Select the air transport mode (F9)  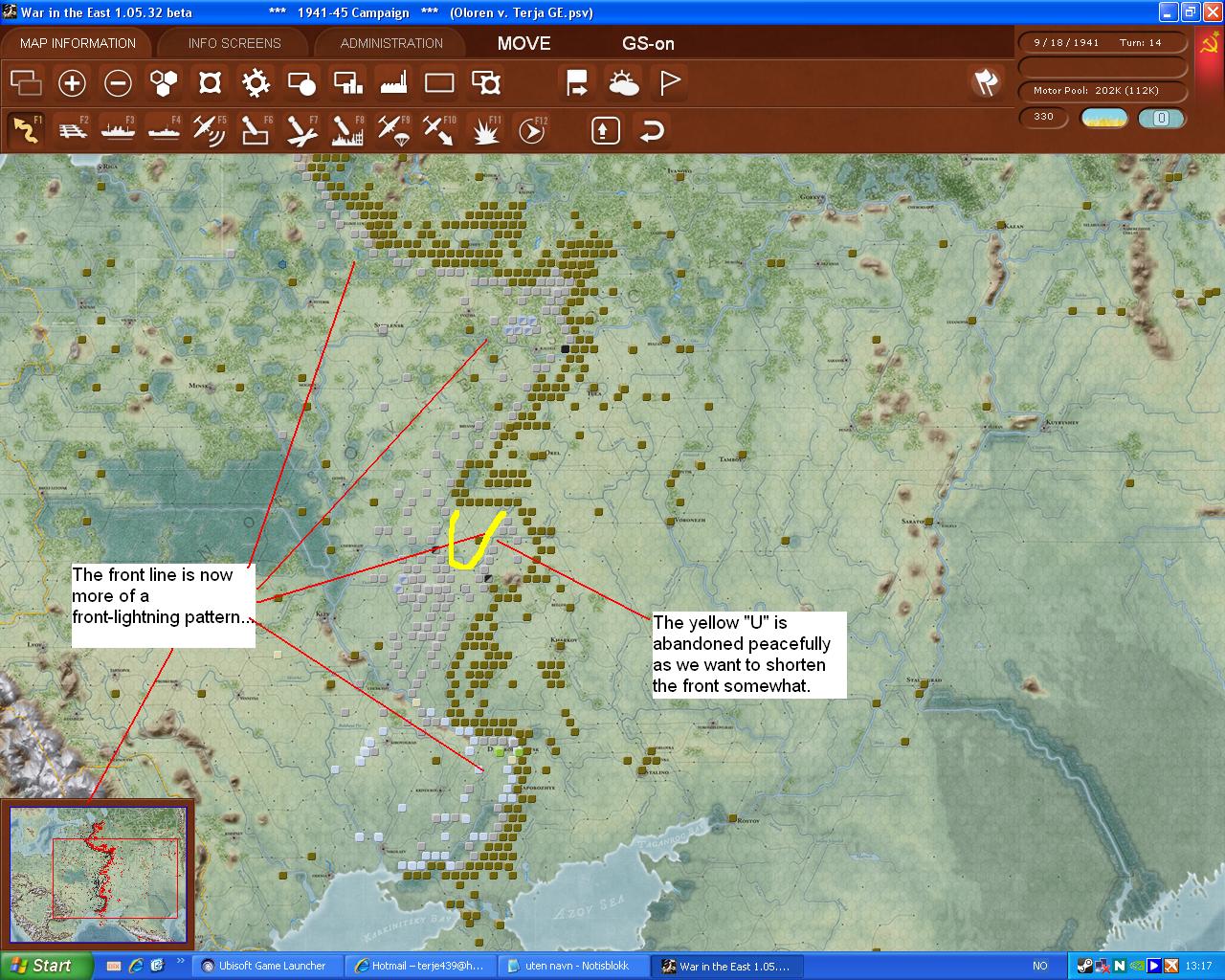(393, 129)
